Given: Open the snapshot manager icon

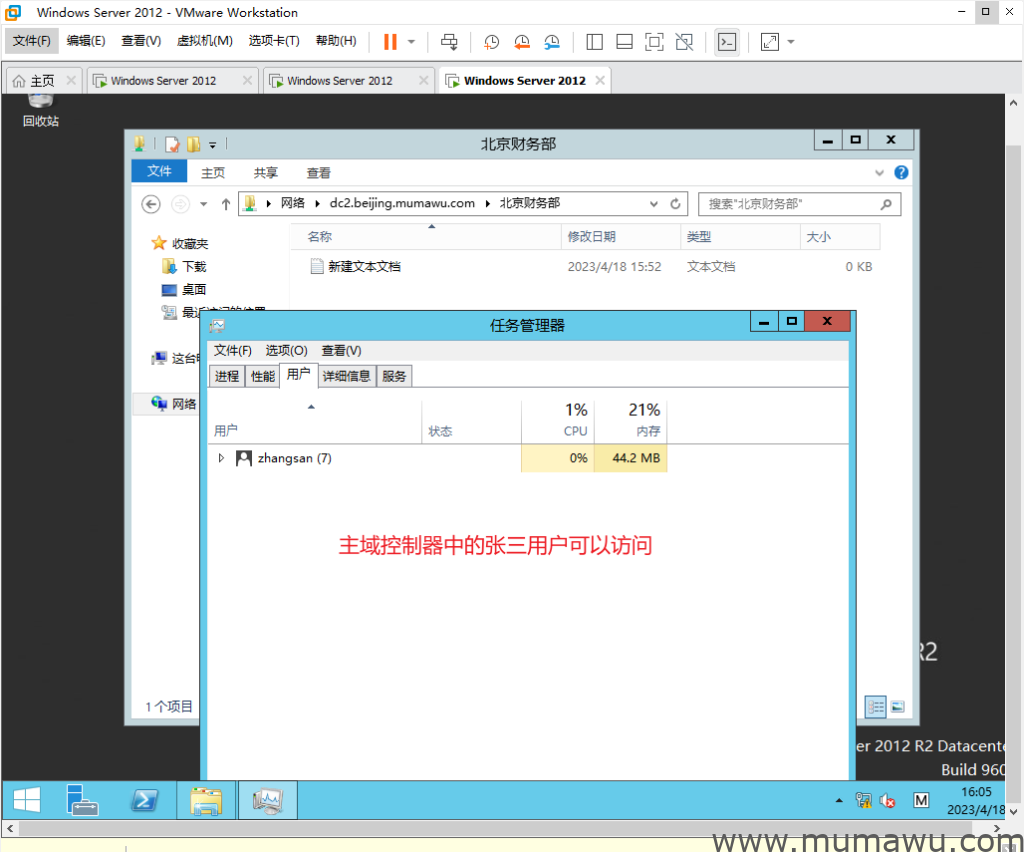Looking at the screenshot, I should pyautogui.click(x=552, y=42).
